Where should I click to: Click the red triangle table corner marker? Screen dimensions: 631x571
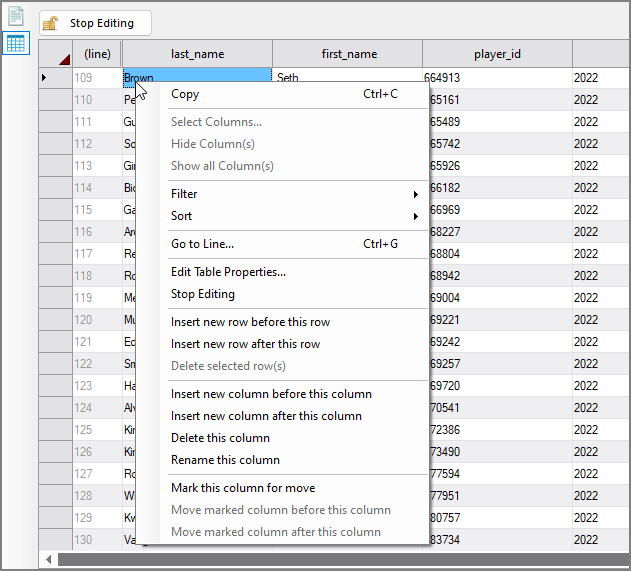click(x=63, y=58)
